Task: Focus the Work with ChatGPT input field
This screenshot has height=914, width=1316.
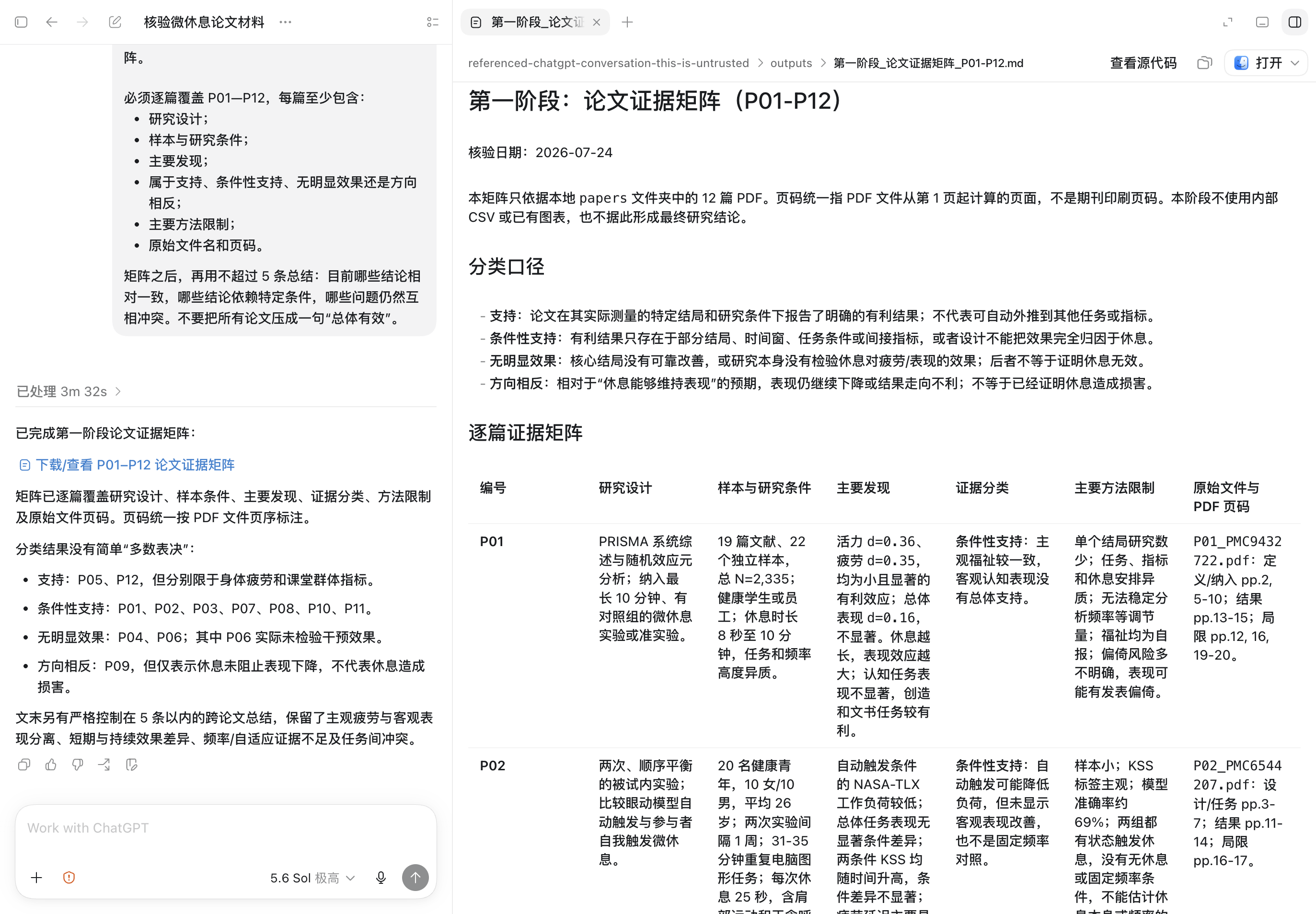Action: pyautogui.click(x=226, y=828)
